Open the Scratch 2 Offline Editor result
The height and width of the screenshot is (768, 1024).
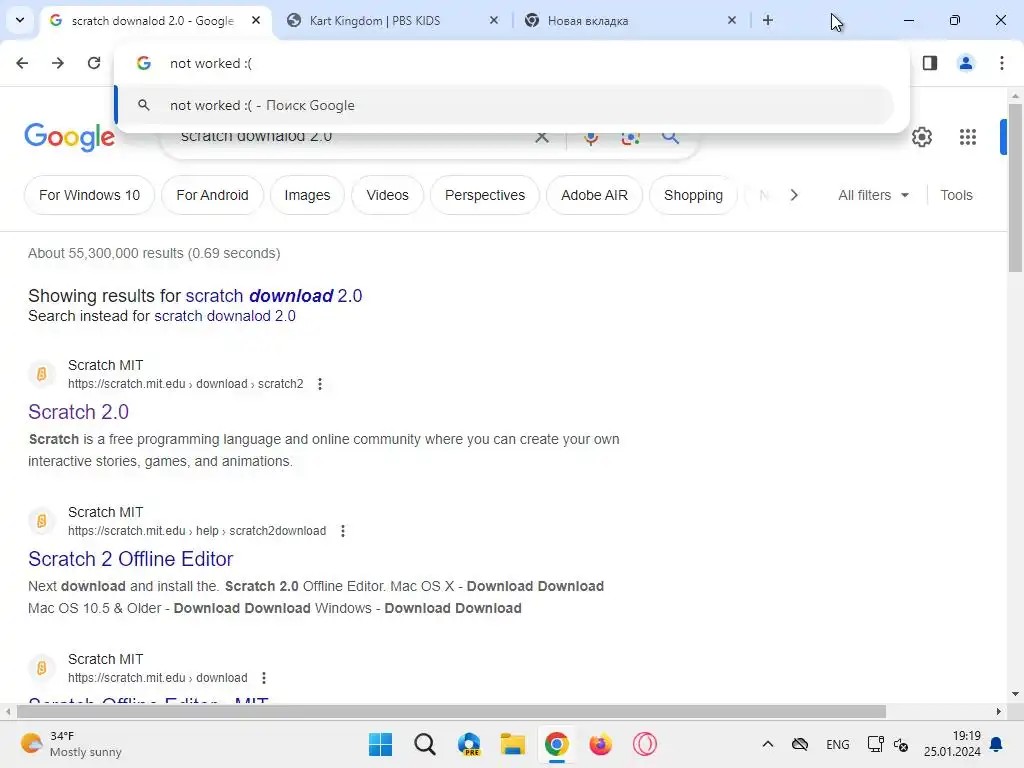tap(131, 559)
